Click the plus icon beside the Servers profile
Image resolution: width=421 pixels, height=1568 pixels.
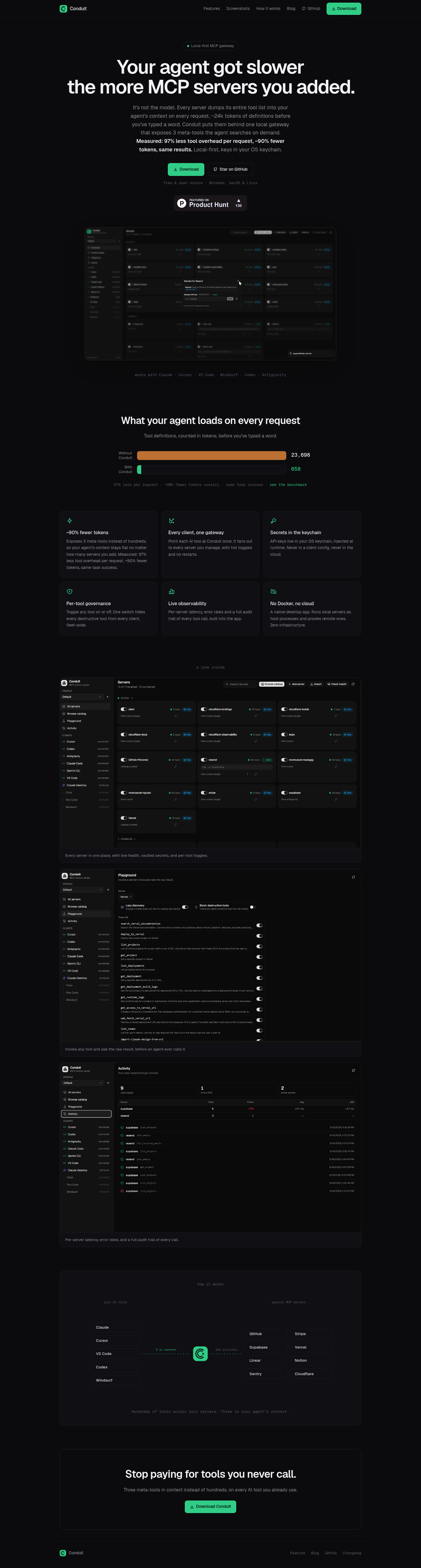tap(108, 697)
